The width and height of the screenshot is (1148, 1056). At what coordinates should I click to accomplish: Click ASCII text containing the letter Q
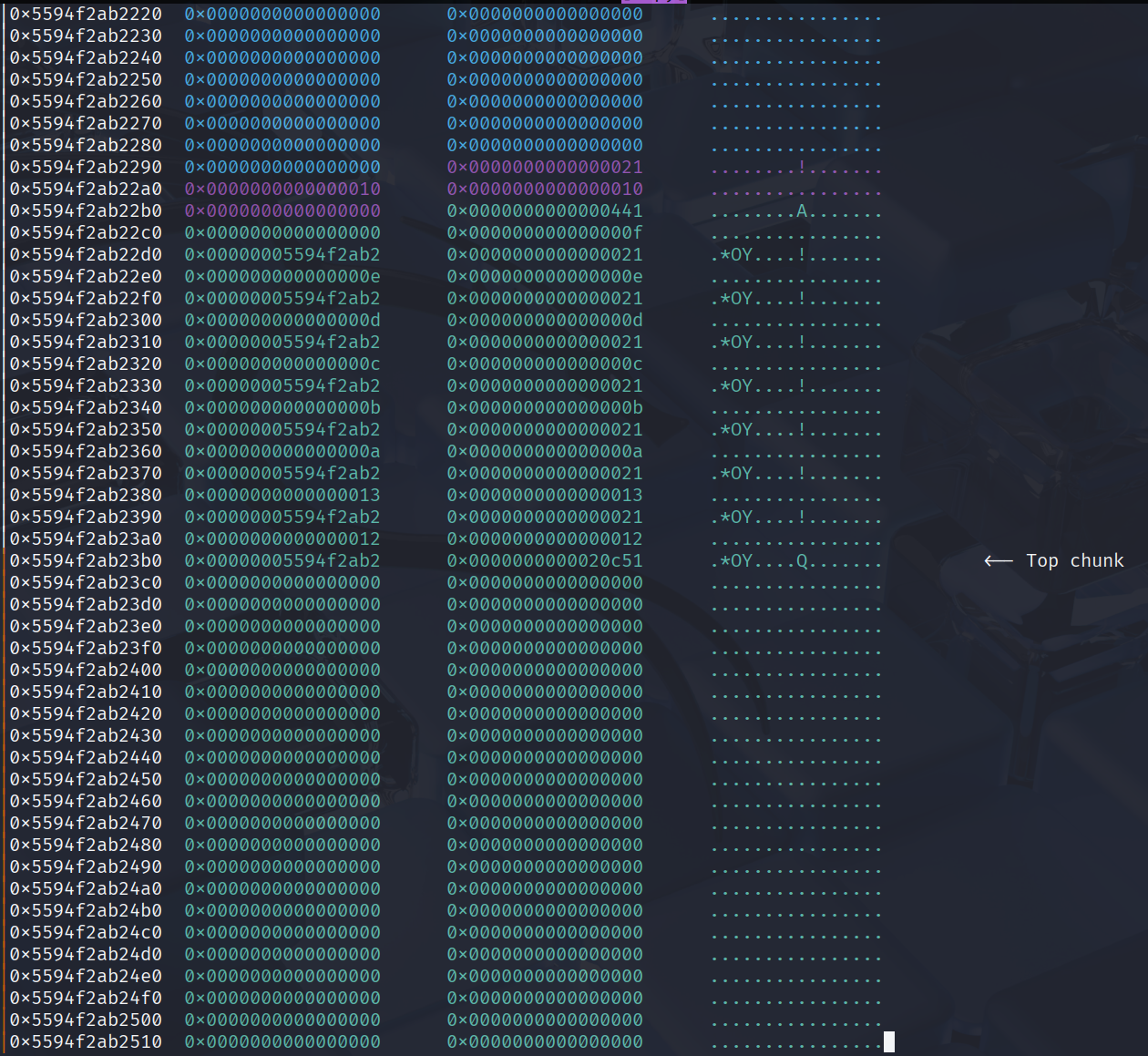pyautogui.click(x=795, y=561)
